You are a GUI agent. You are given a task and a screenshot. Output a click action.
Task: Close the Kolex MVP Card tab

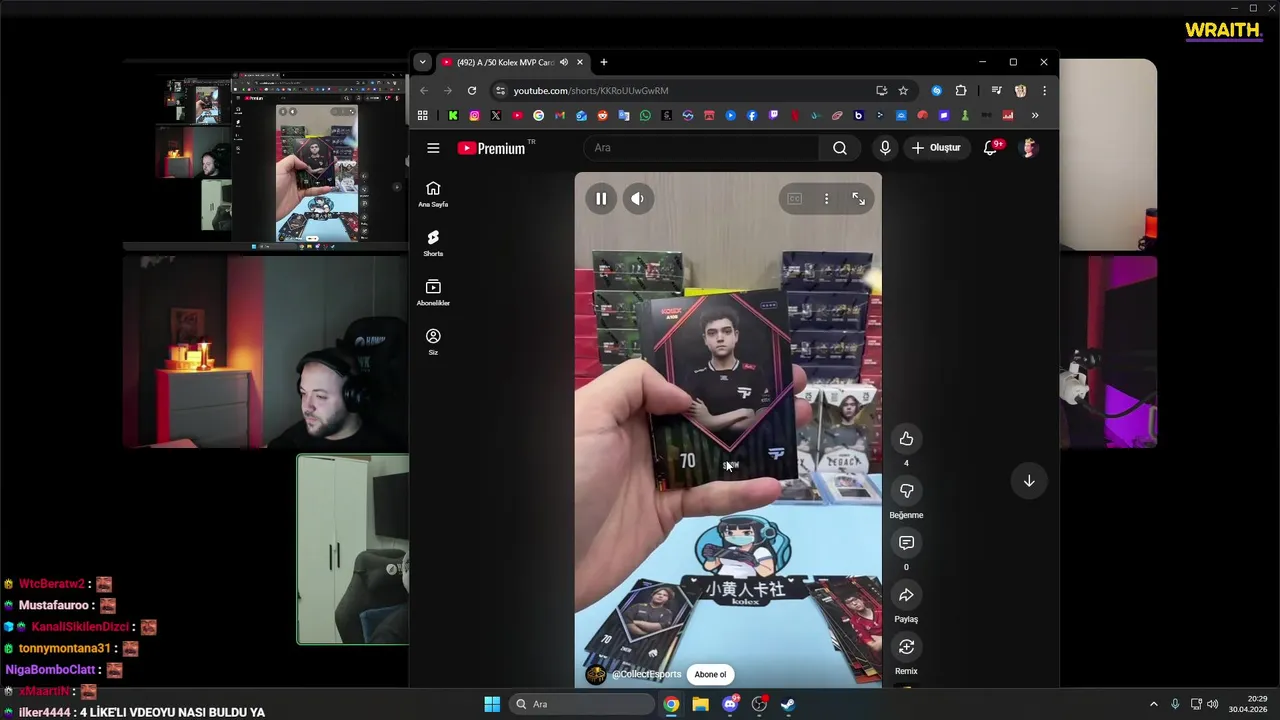579,62
